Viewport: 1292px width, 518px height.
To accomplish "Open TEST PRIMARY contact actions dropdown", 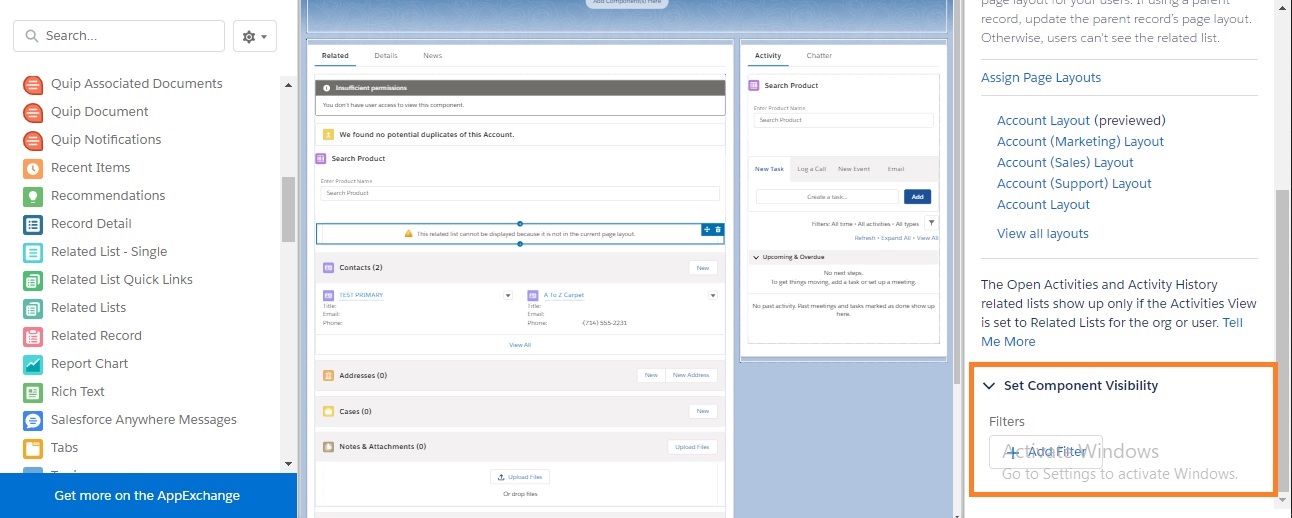I will click(x=508, y=296).
